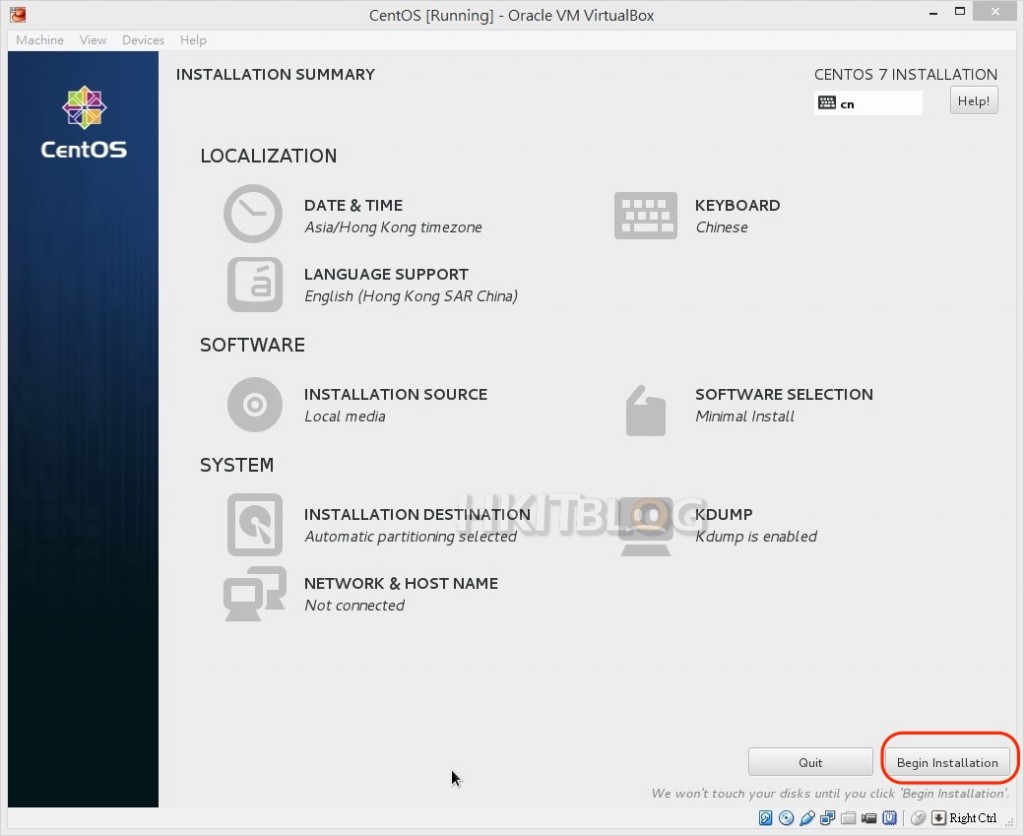Minimize the VirtualBox window
Viewport: 1024px width, 836px height.
tap(934, 12)
